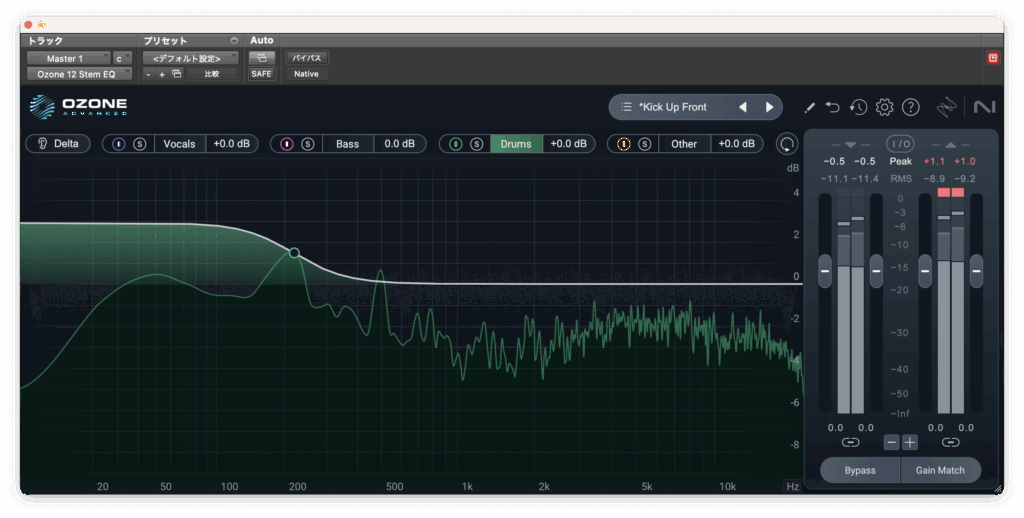Link the input gain channels
Image resolution: width=1024 pixels, height=518 pixels.
pos(850,442)
